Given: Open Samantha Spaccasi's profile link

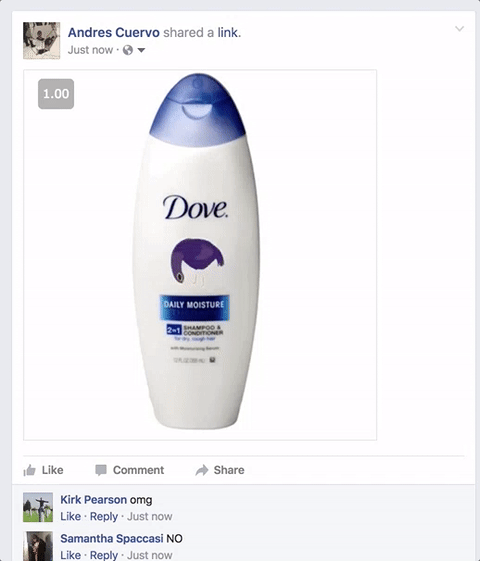Looking at the screenshot, I should [x=112, y=538].
